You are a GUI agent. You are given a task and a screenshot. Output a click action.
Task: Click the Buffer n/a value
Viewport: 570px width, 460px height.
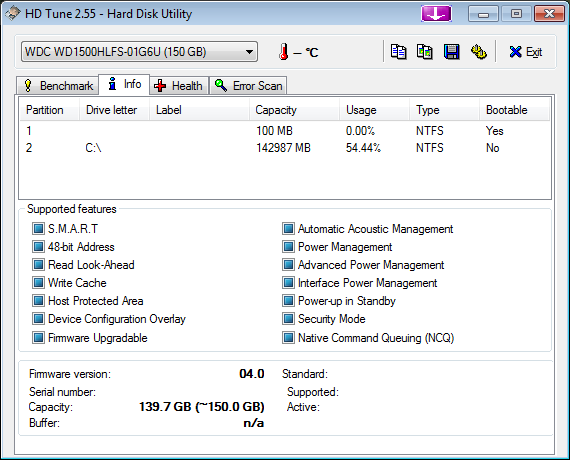click(x=254, y=423)
